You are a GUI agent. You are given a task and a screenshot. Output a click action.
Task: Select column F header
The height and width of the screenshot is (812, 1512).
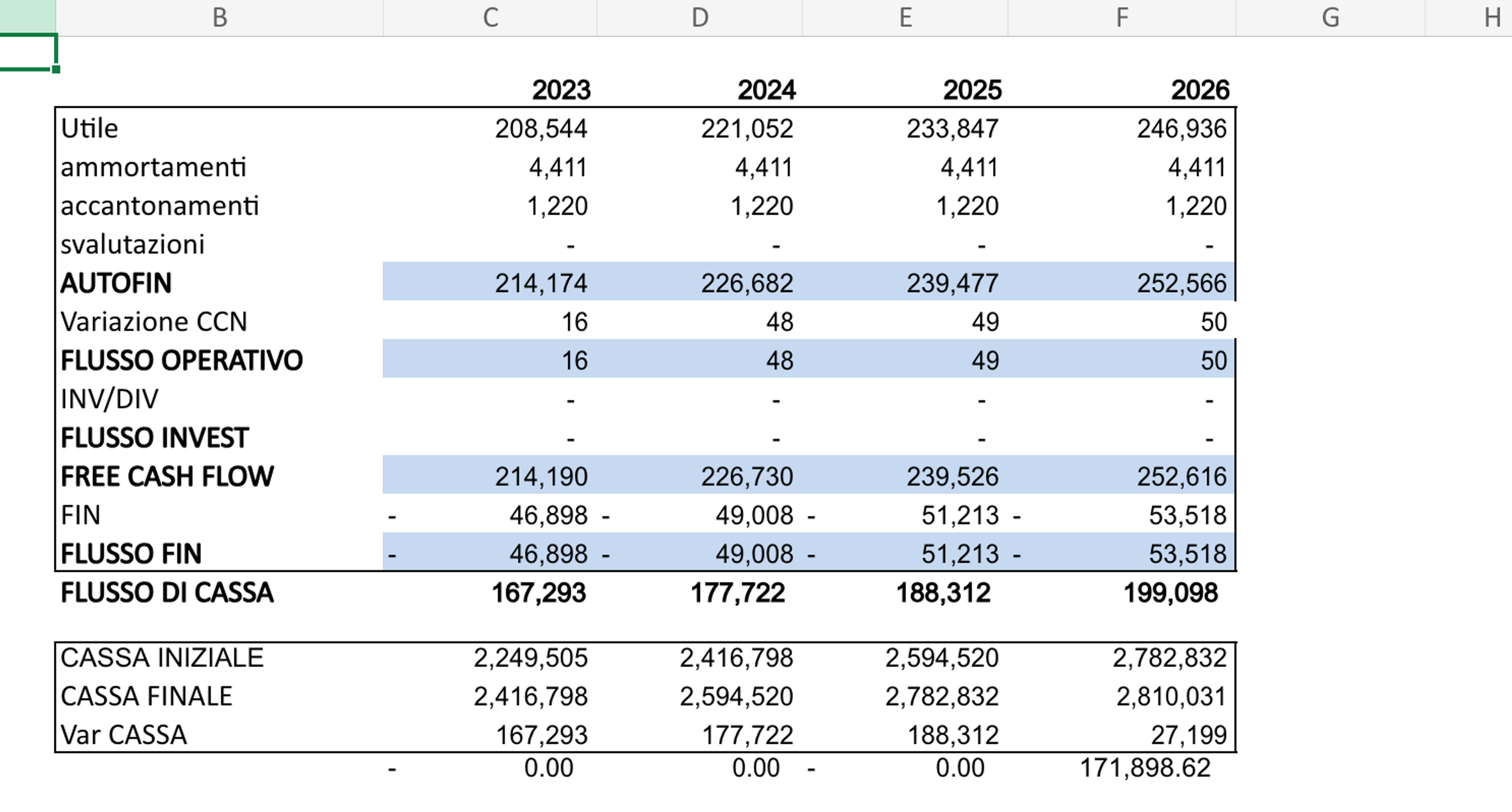click(1122, 18)
